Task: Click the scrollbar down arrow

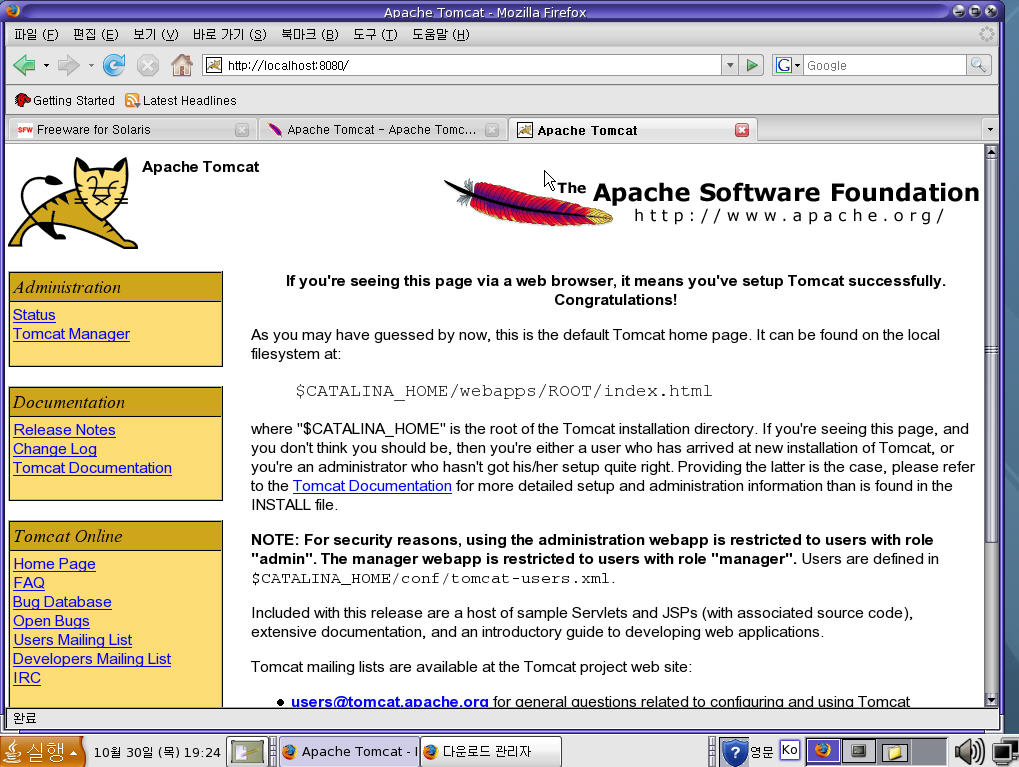Action: click(x=991, y=700)
